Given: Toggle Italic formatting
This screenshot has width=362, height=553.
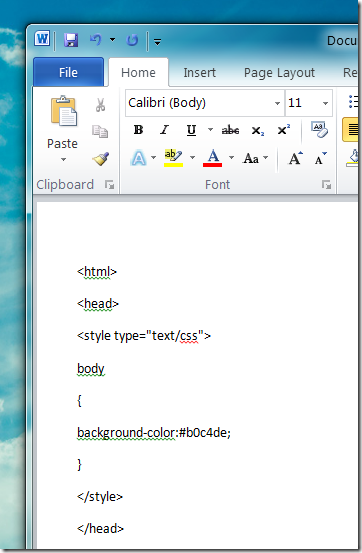Looking at the screenshot, I should coord(164,130).
